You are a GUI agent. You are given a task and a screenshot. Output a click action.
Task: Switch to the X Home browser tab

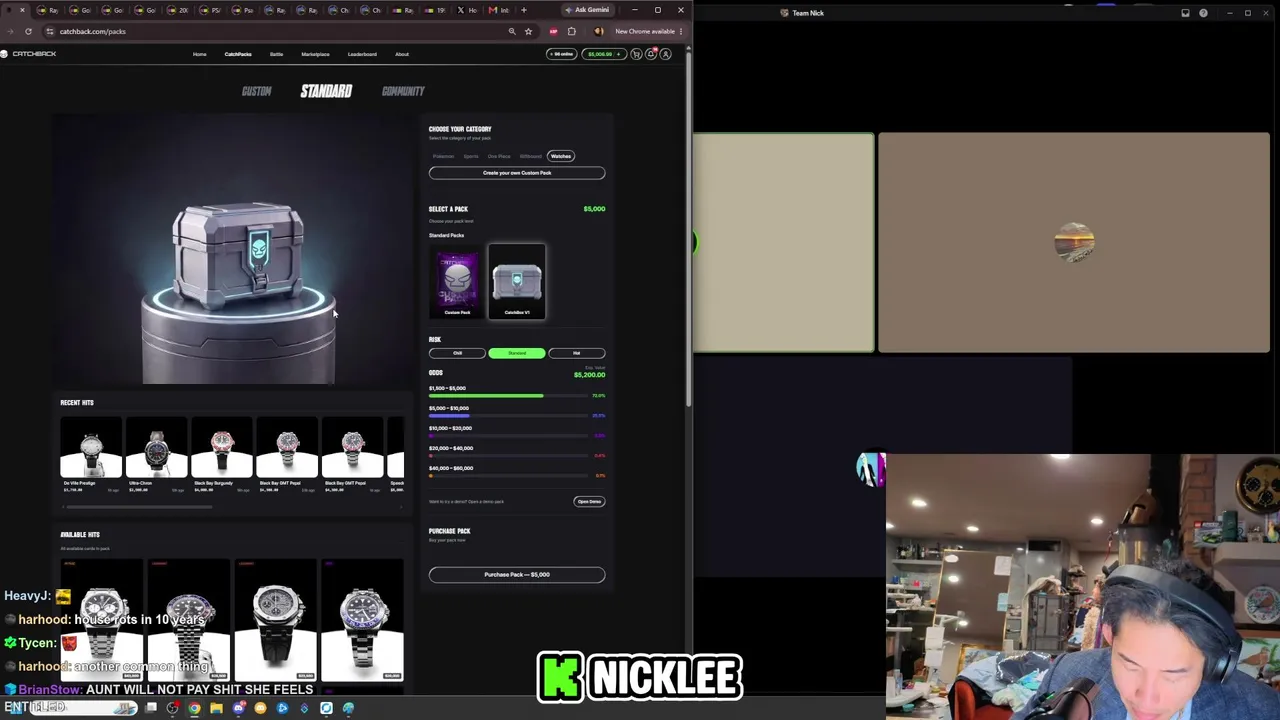(x=471, y=10)
